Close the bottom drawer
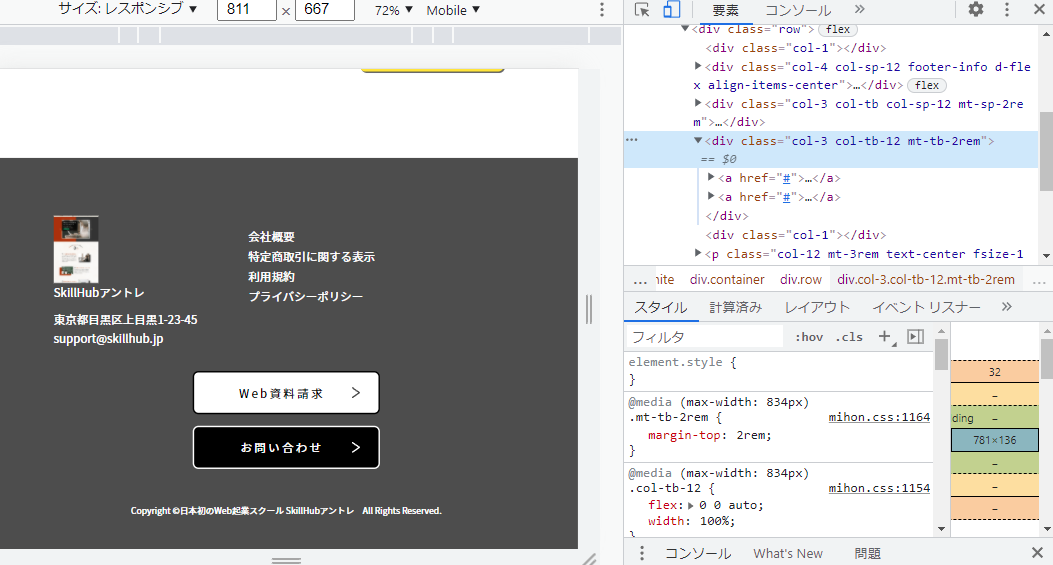The width and height of the screenshot is (1053, 565). (x=1038, y=553)
